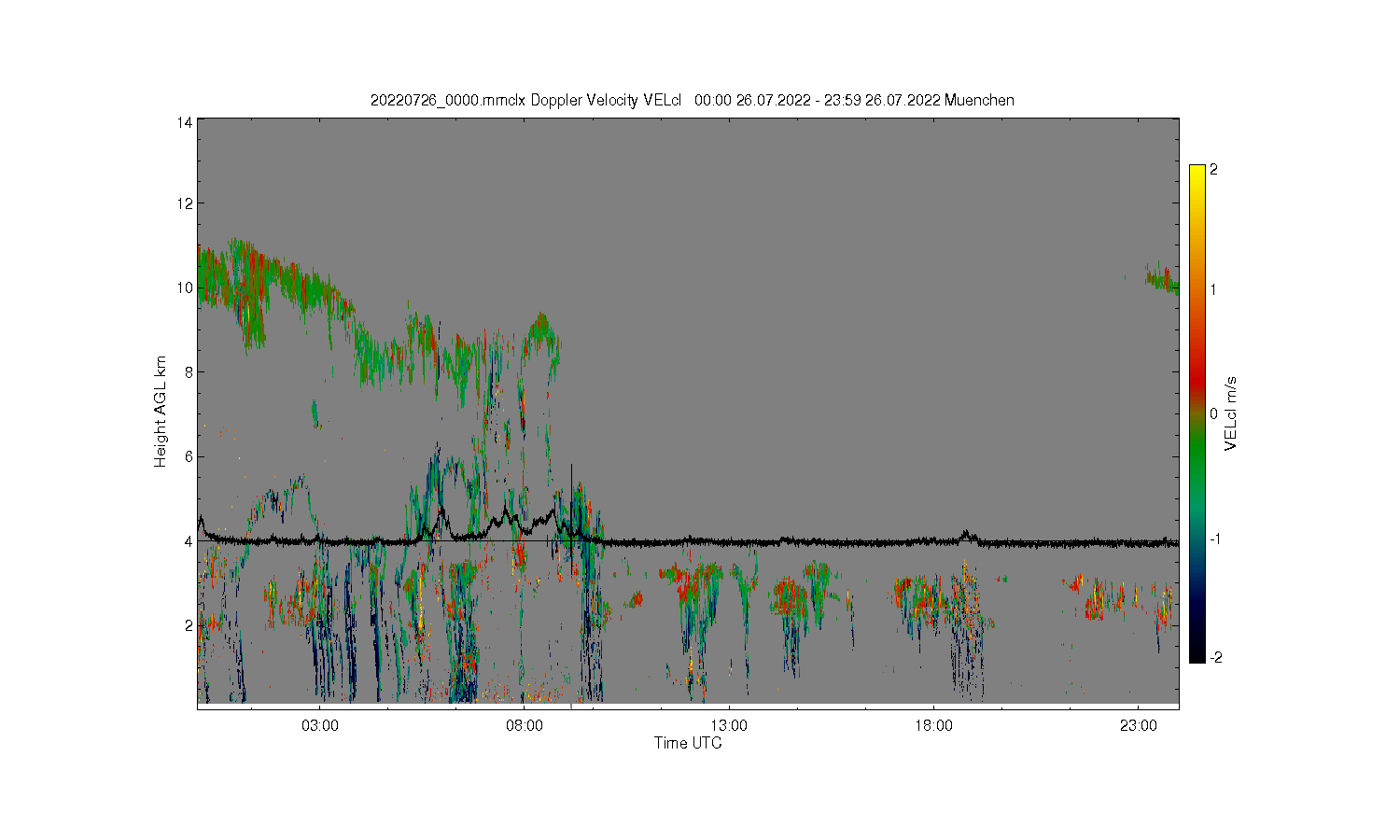
Task: Click the cloud echo at 10 km near 23:00
Action: point(1163,279)
